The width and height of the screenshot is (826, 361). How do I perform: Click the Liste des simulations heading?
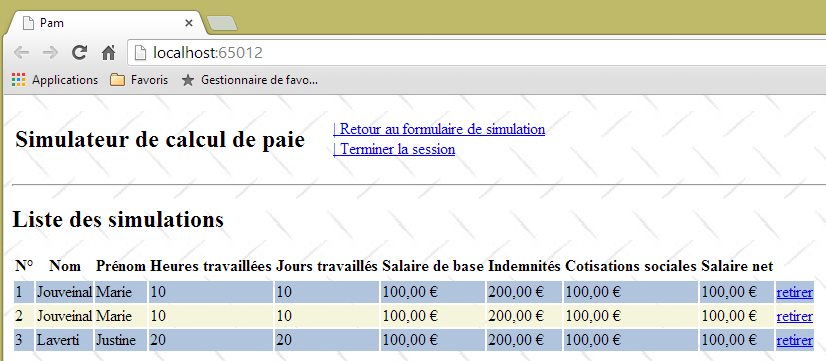[118, 220]
